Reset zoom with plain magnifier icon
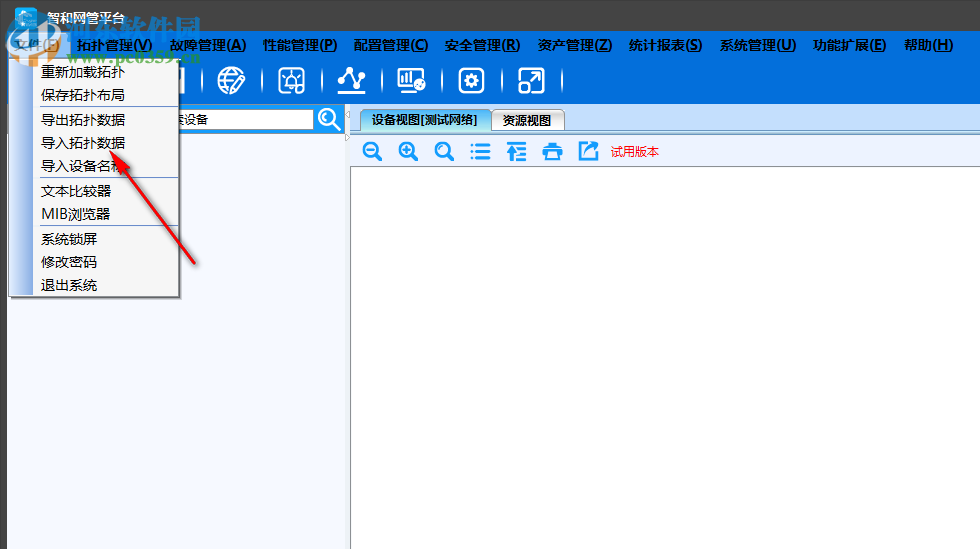 [444, 151]
